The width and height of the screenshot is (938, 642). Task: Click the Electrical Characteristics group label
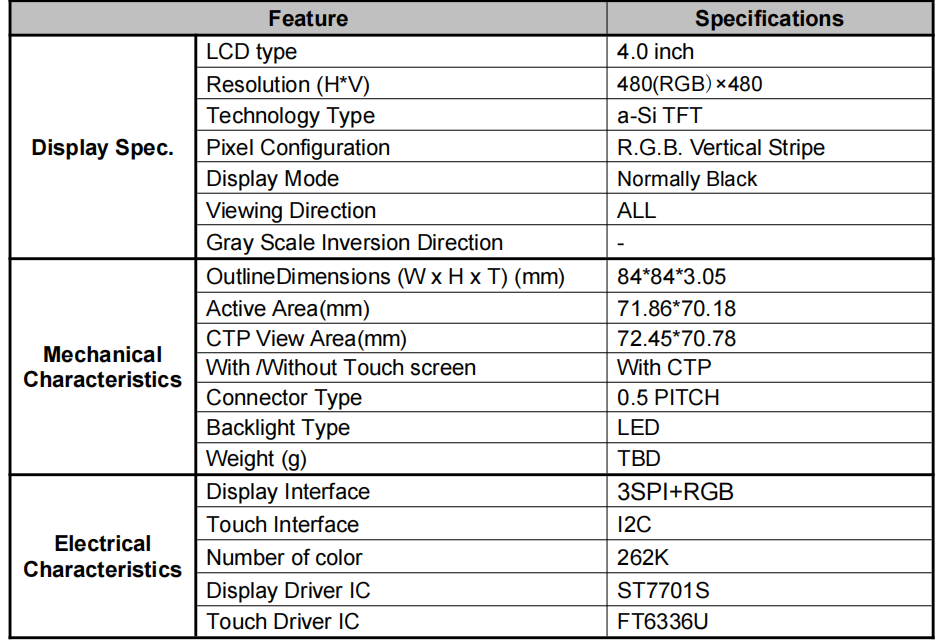coord(102,556)
